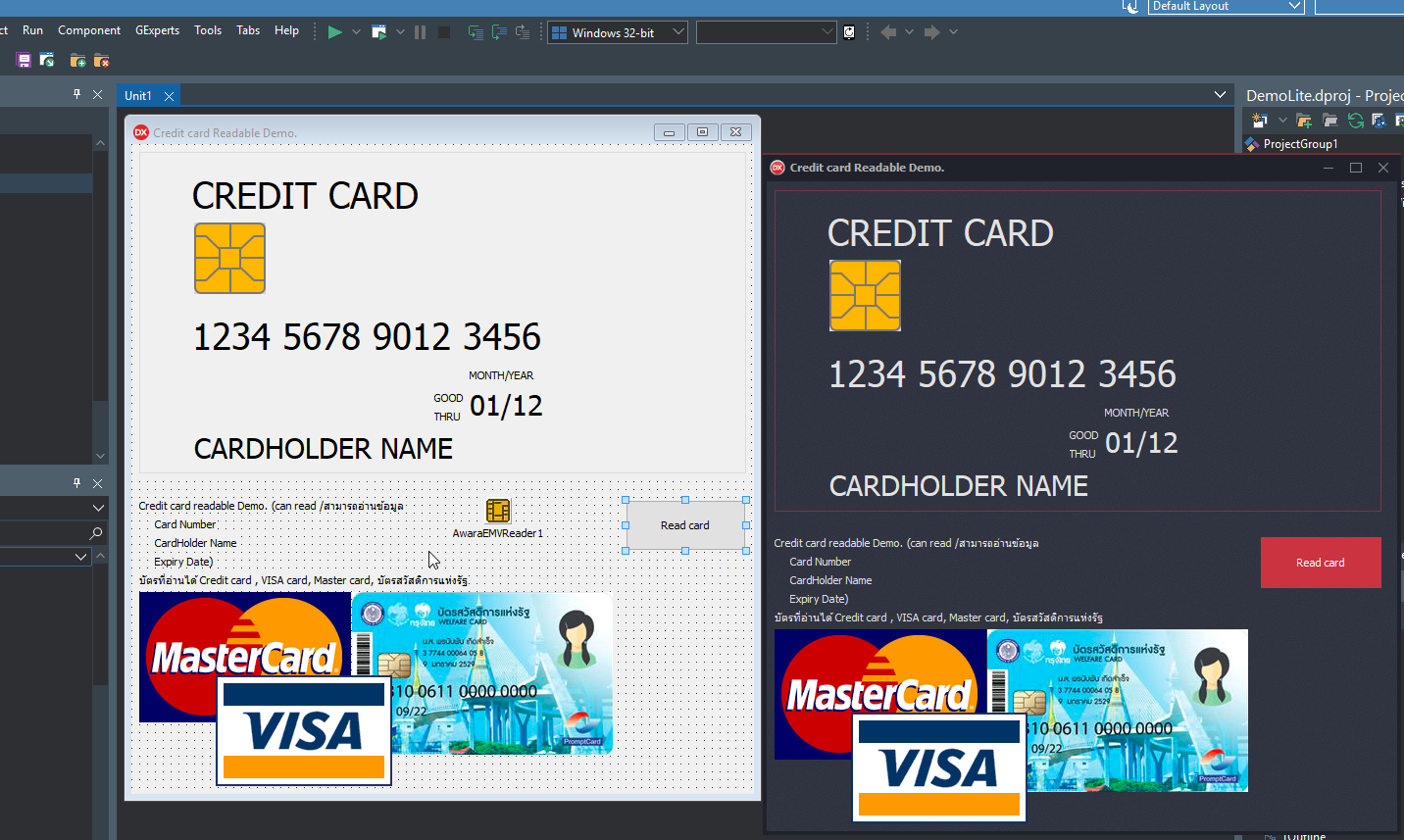Remove file from project with folder-X icon
Viewport: 1404px width, 840px height.
click(x=101, y=60)
